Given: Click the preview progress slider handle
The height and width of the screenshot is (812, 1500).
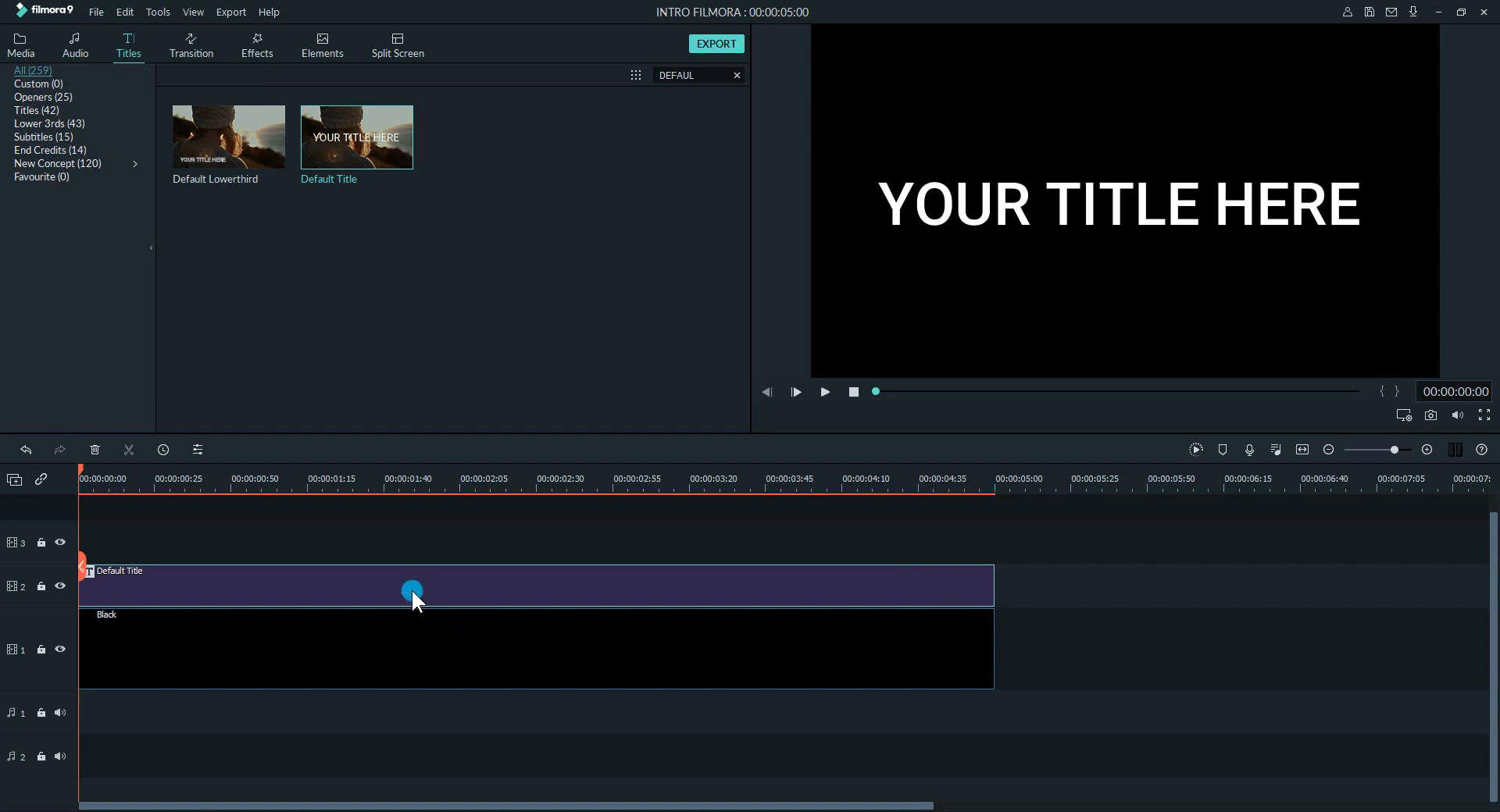Looking at the screenshot, I should (x=876, y=391).
